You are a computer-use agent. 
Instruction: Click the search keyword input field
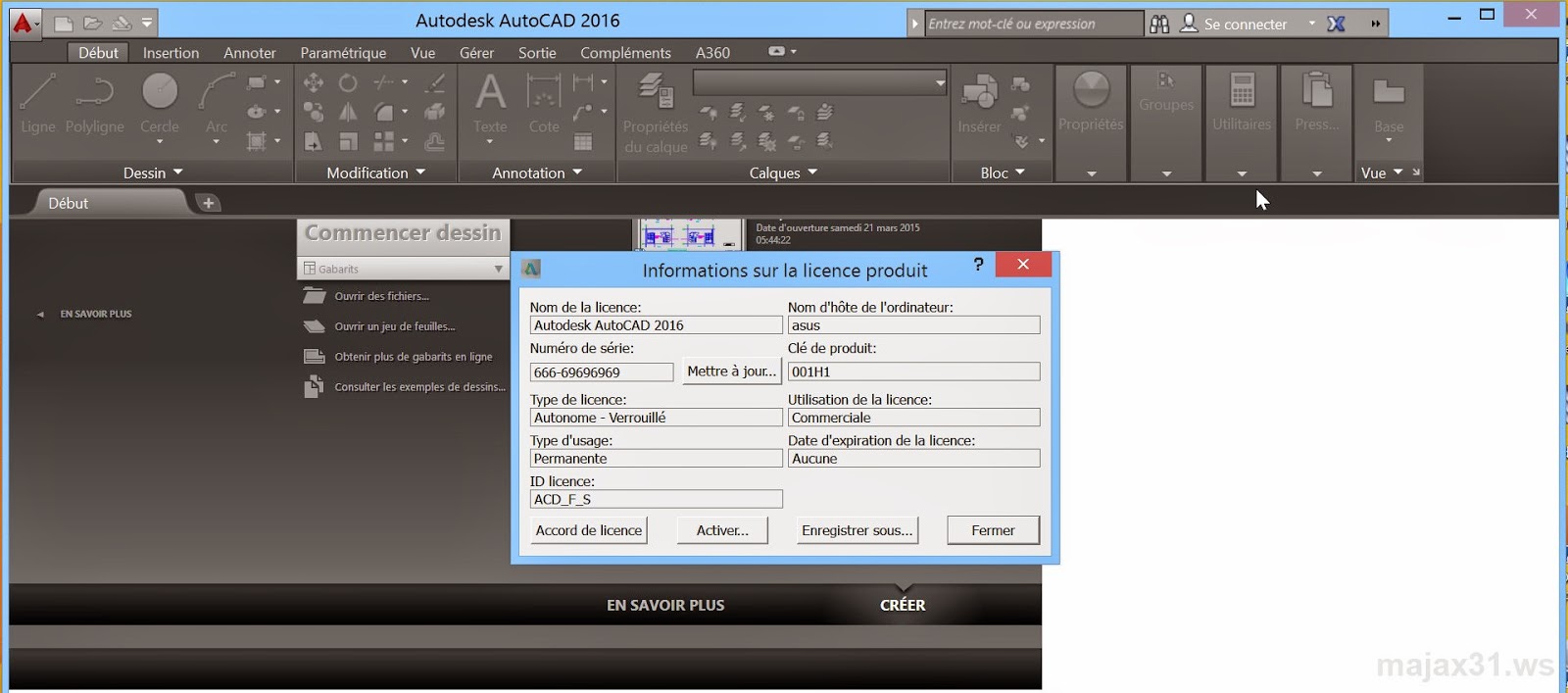(x=1034, y=24)
